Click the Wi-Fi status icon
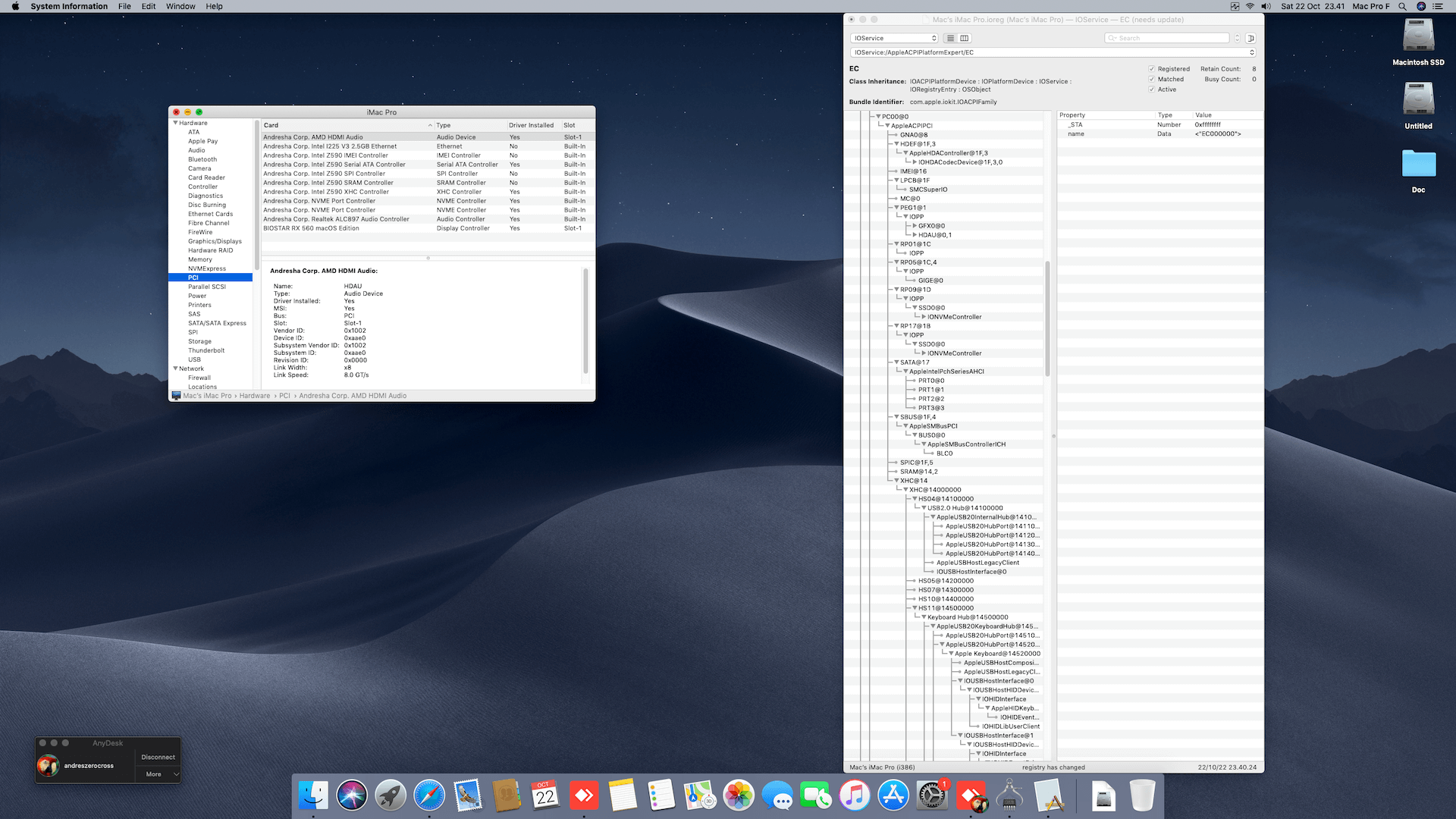The width and height of the screenshot is (1456, 819). 1250,6
